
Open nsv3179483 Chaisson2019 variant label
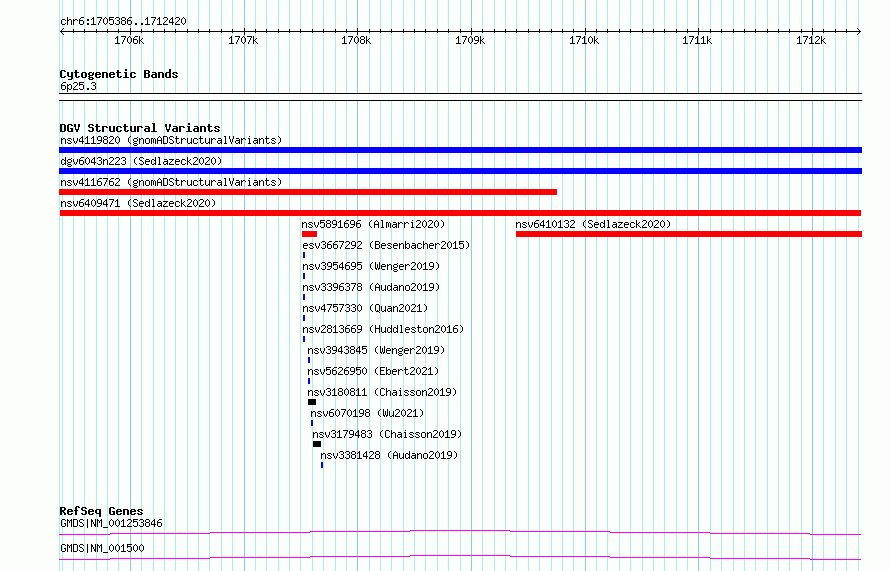(387, 434)
